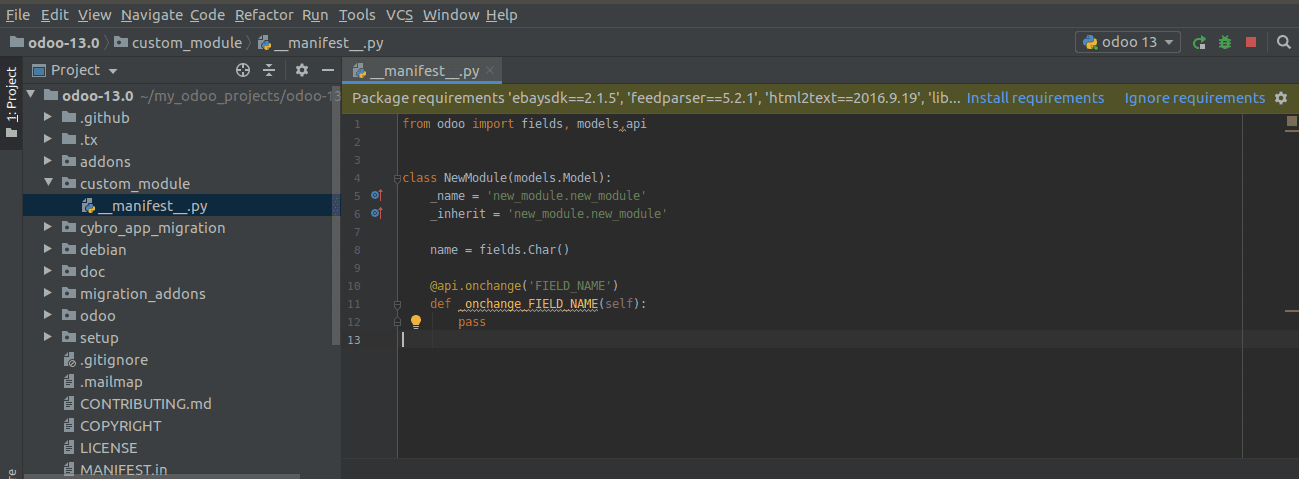Screen dimensions: 1299x479
Task: Collapse all nodes in Project panel
Action: [x=269, y=70]
